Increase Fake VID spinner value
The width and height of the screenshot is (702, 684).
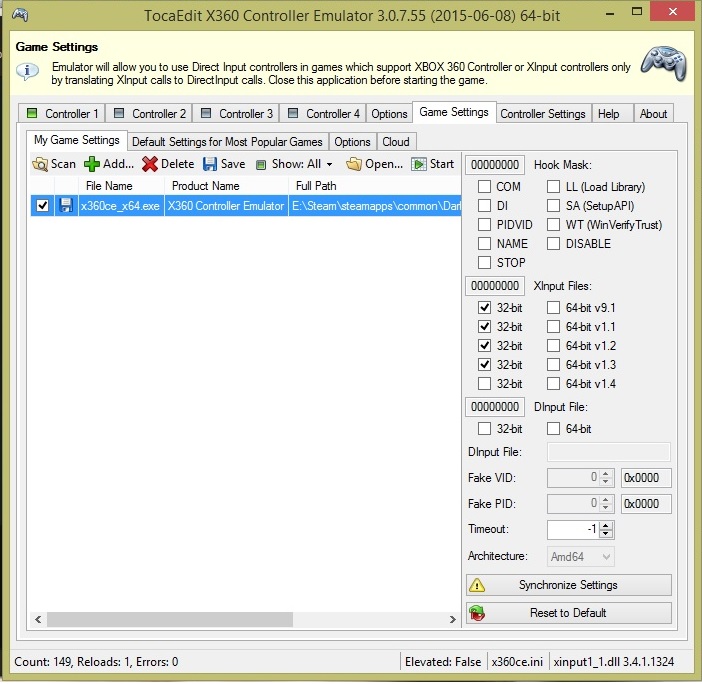click(606, 474)
